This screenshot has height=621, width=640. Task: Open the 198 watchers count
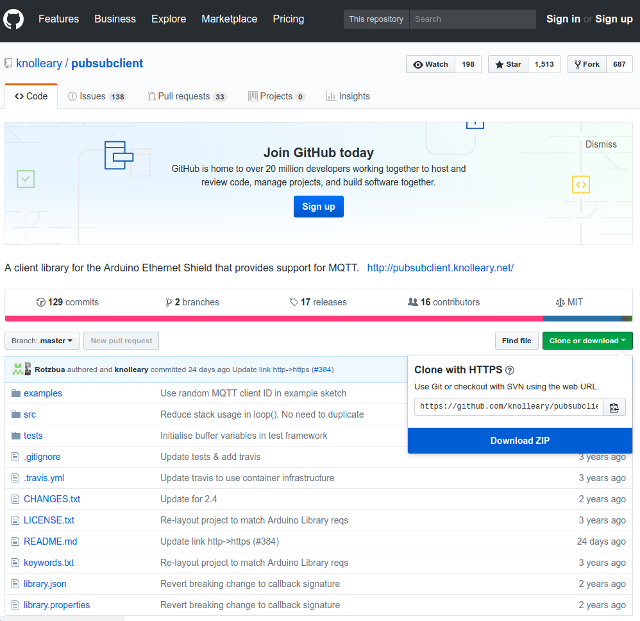click(x=468, y=64)
